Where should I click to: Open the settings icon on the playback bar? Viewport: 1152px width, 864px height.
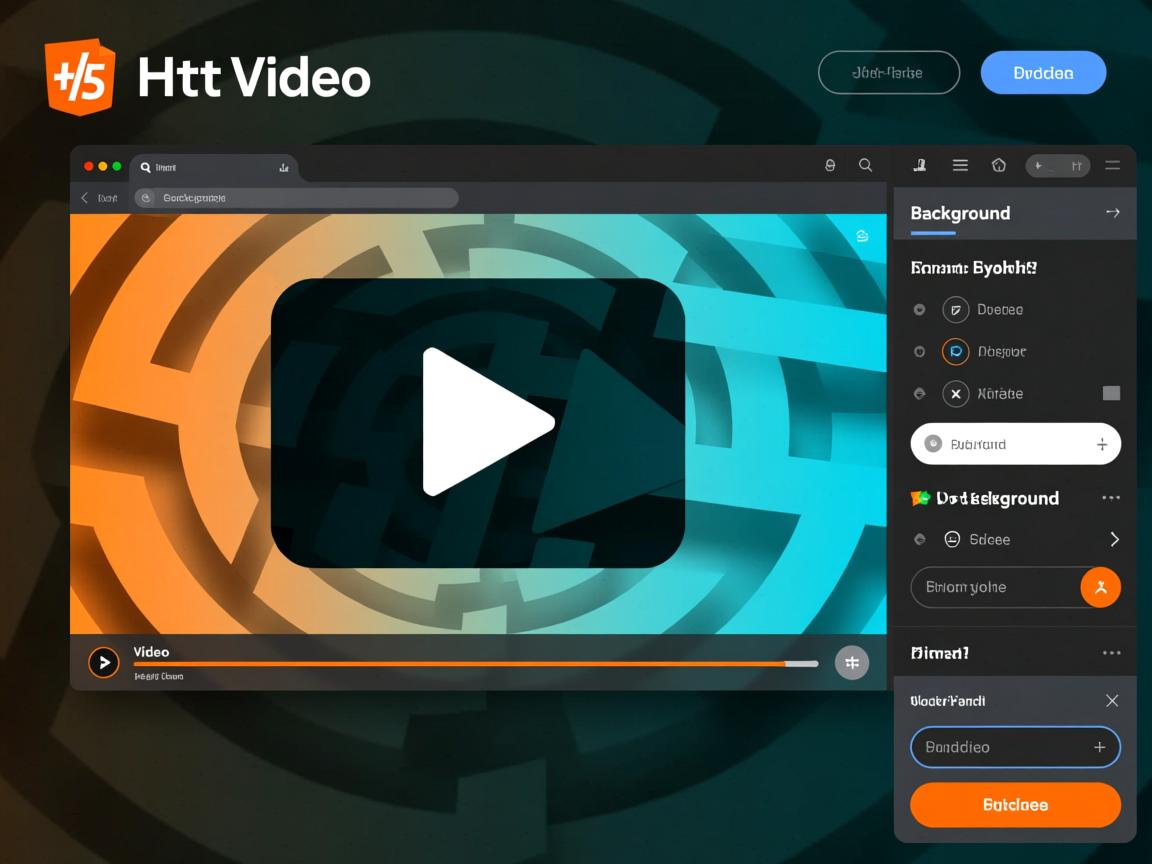click(852, 662)
